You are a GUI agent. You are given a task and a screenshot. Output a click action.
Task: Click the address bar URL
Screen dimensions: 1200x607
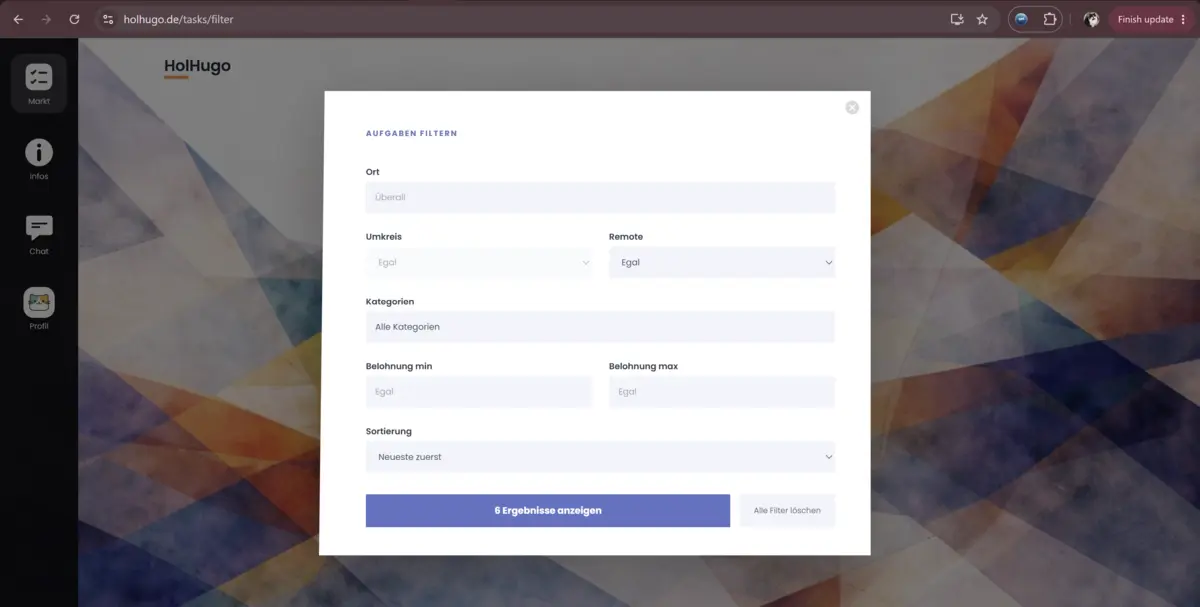[x=180, y=19]
